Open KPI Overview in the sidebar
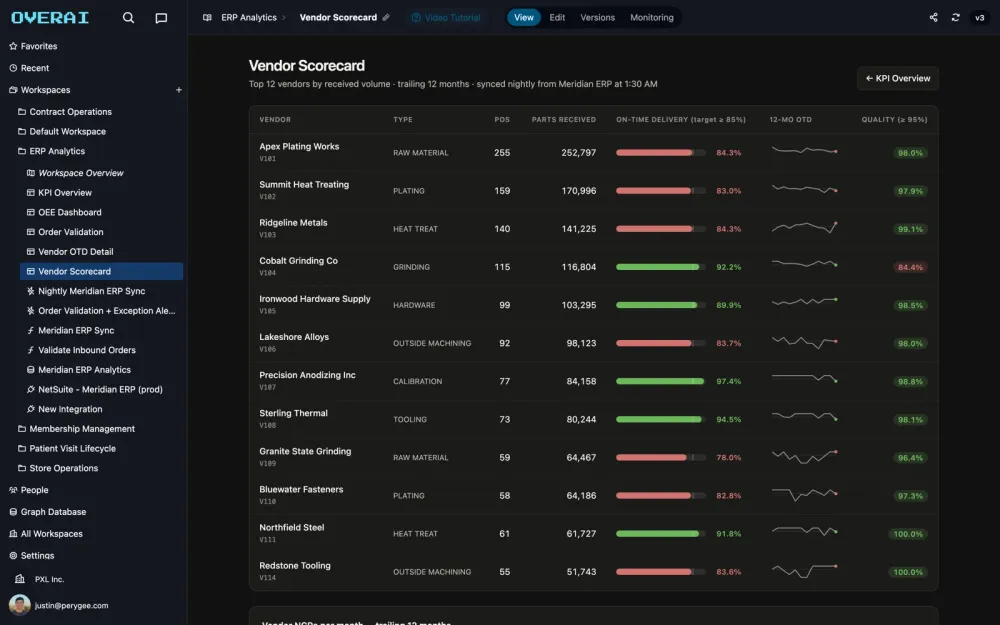The image size is (1000, 625). pyautogui.click(x=59, y=193)
